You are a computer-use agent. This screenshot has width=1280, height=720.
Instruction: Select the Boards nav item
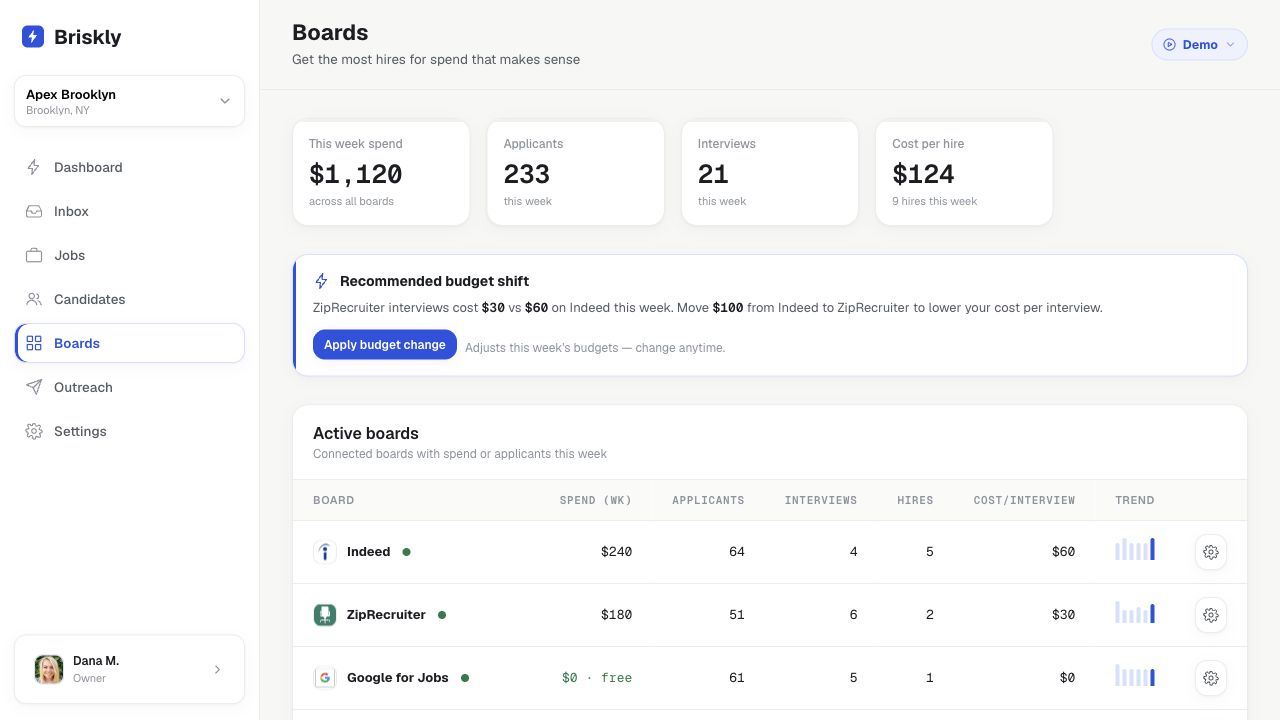coord(129,343)
